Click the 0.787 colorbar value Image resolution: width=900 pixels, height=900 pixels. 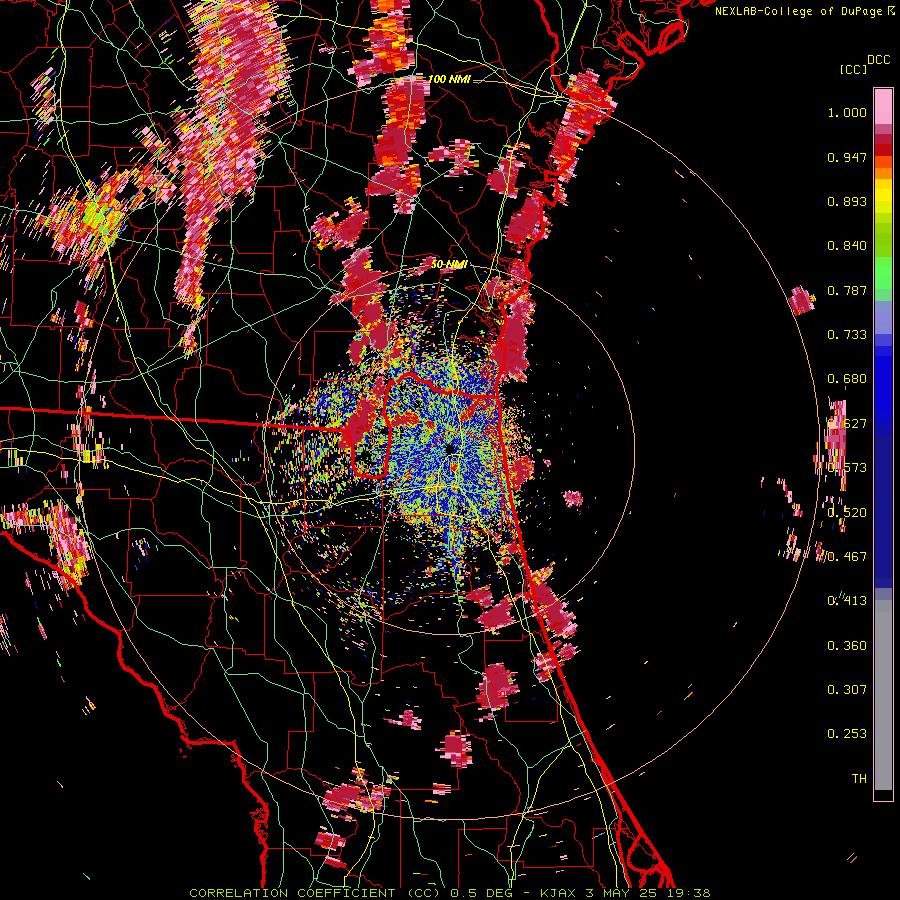coord(847,290)
